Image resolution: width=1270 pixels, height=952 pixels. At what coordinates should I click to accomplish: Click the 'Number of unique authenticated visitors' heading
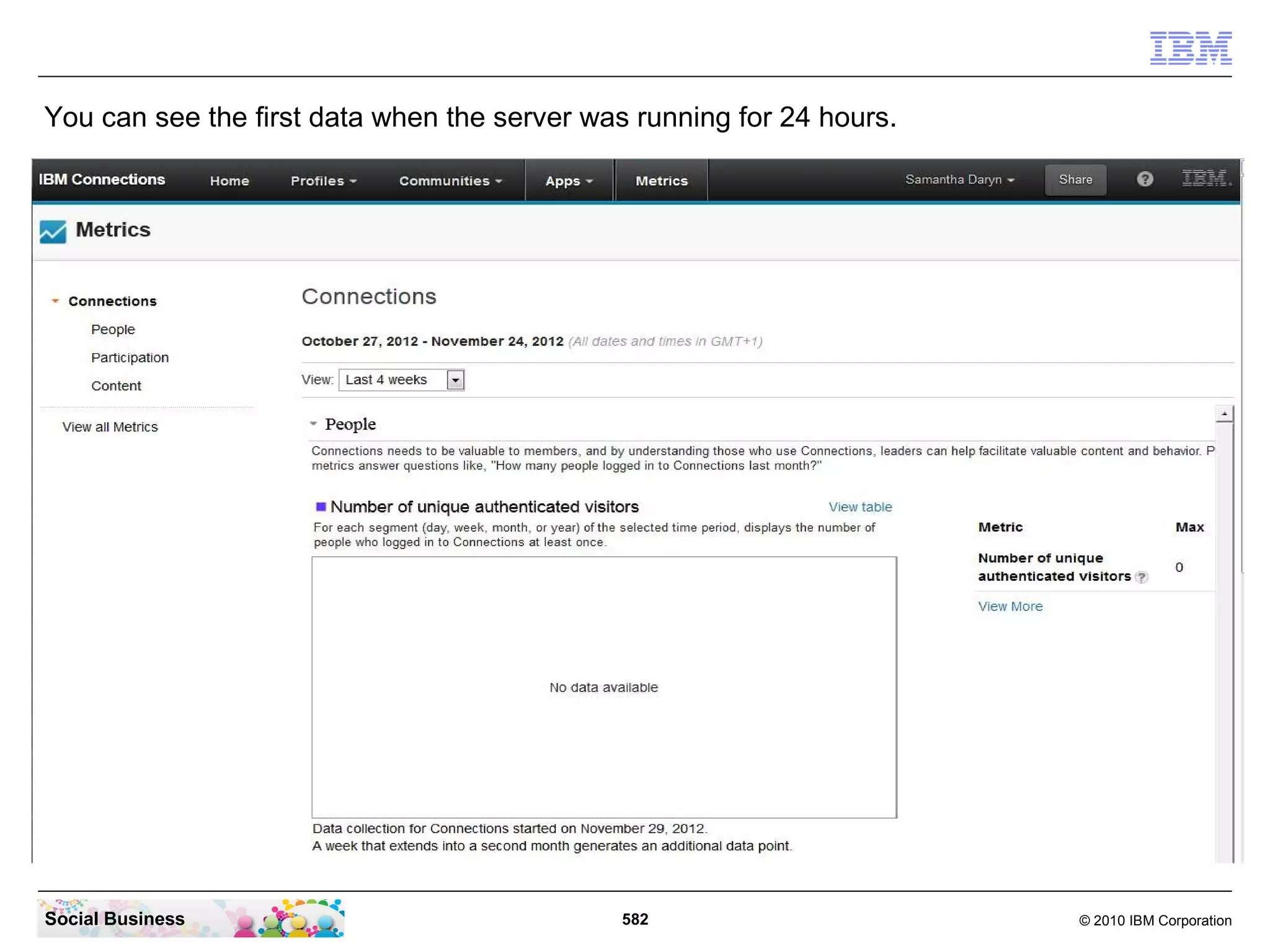[x=484, y=507]
